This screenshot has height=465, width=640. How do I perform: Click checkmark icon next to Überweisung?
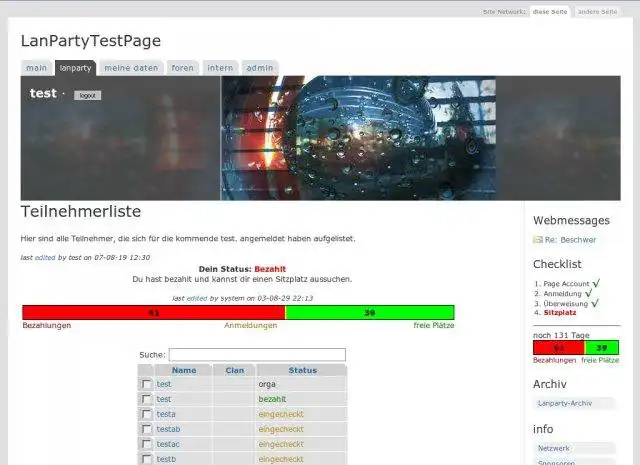click(x=594, y=303)
